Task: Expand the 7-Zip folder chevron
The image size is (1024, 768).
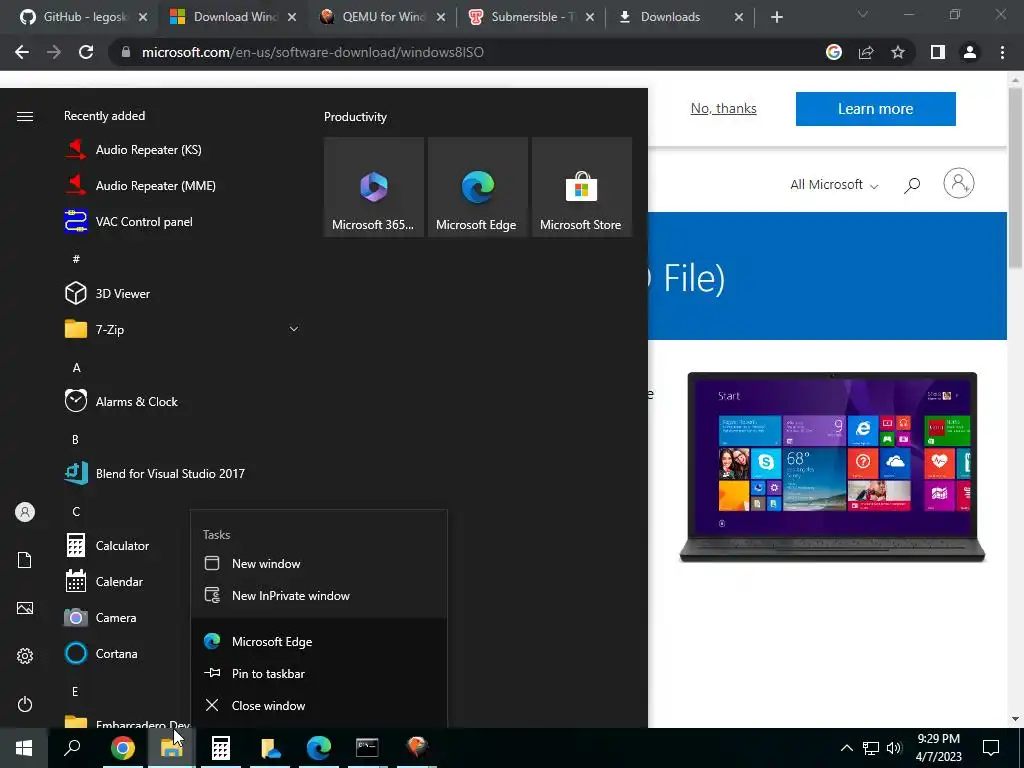Action: pyautogui.click(x=294, y=329)
